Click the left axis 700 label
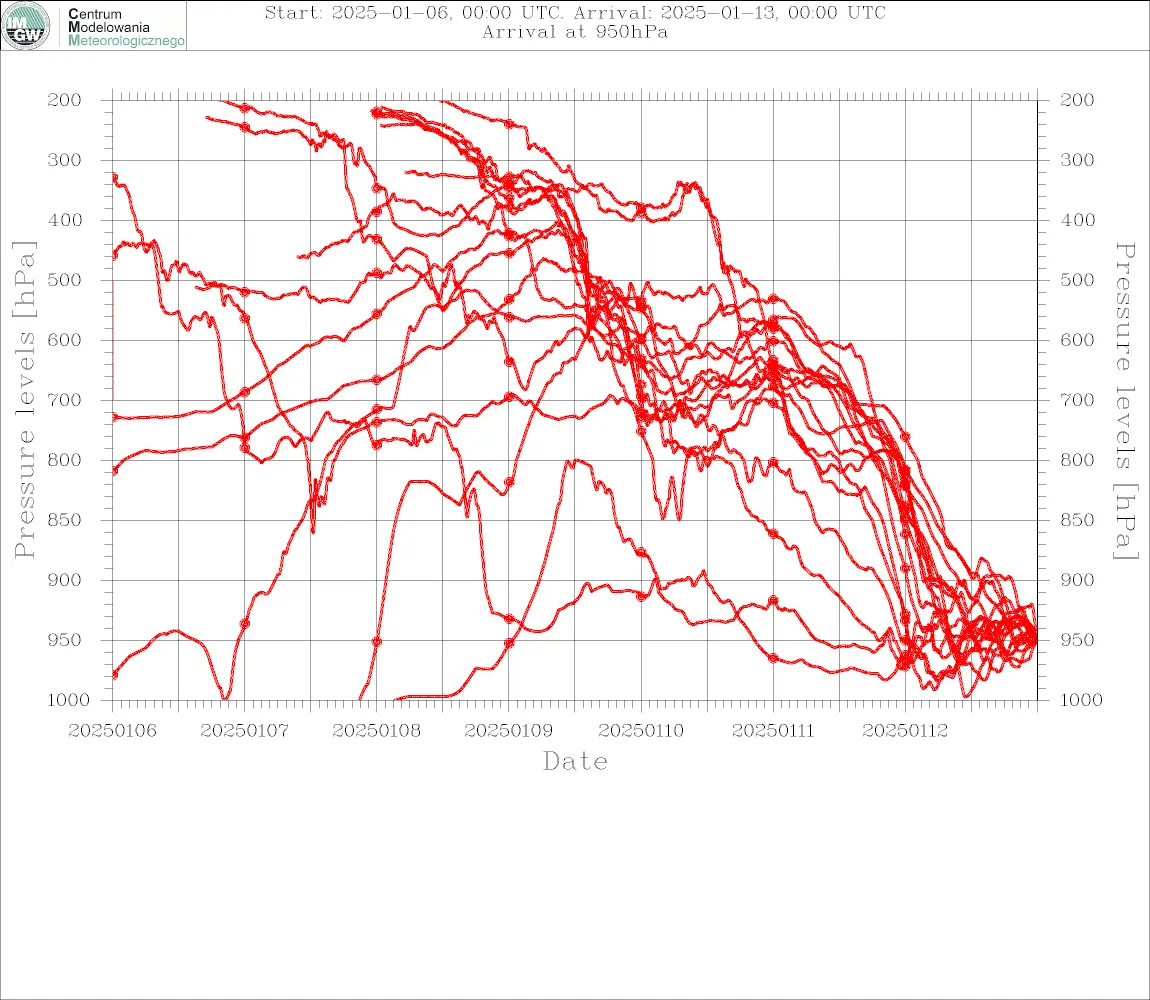 click(65, 401)
